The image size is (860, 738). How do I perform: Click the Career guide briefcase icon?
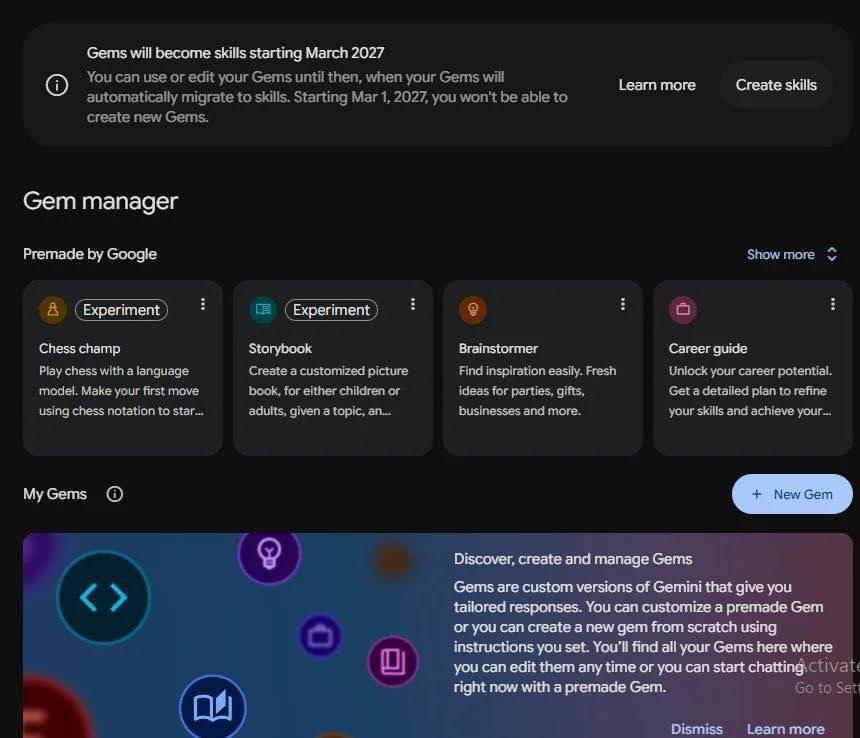tap(683, 310)
